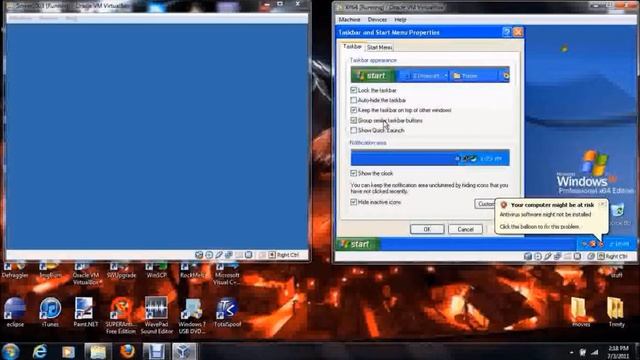The image size is (640, 360).
Task: Click Windows 7 taskbar clock
Action: pyautogui.click(x=618, y=352)
